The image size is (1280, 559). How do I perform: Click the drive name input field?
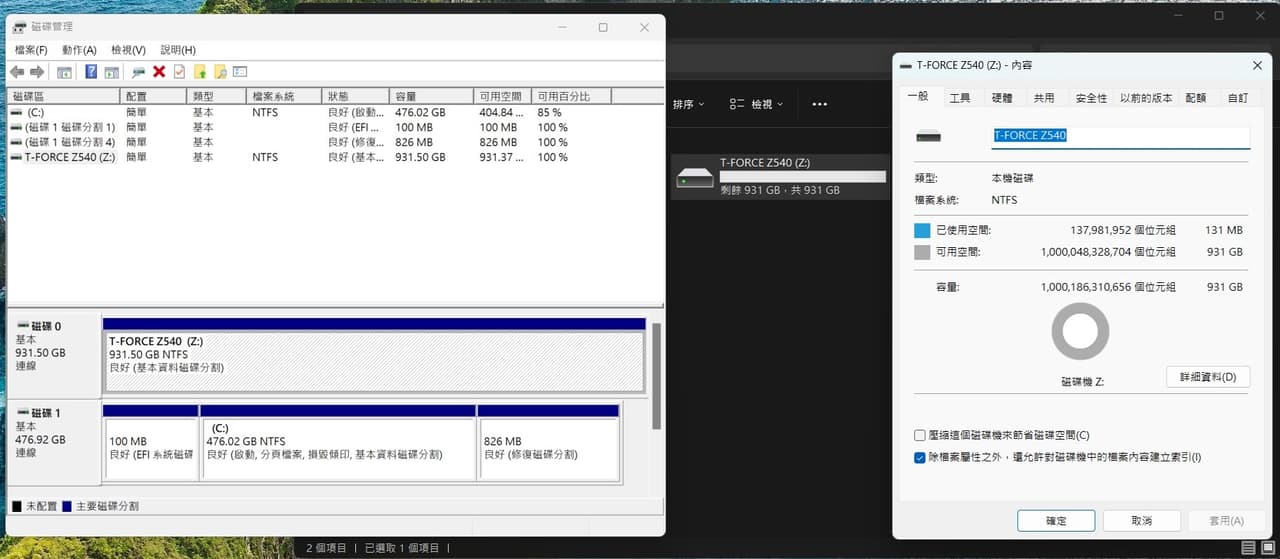pyautogui.click(x=1120, y=136)
